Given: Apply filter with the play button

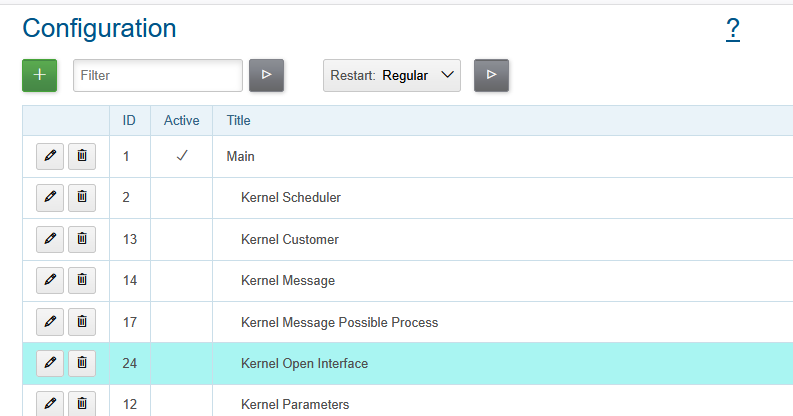Looking at the screenshot, I should [266, 75].
